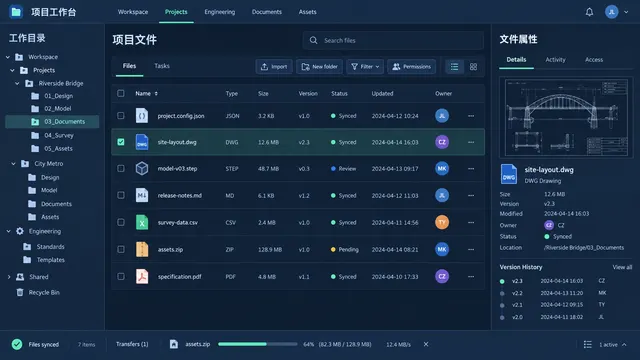Open Engineering in the top navigation

[x=220, y=12]
